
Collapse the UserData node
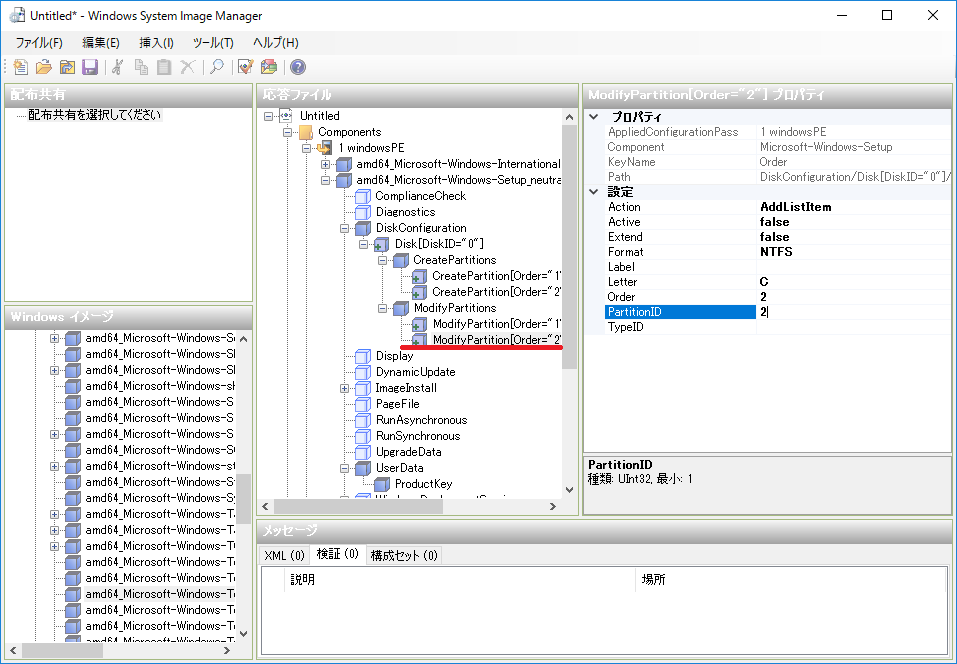(x=344, y=468)
